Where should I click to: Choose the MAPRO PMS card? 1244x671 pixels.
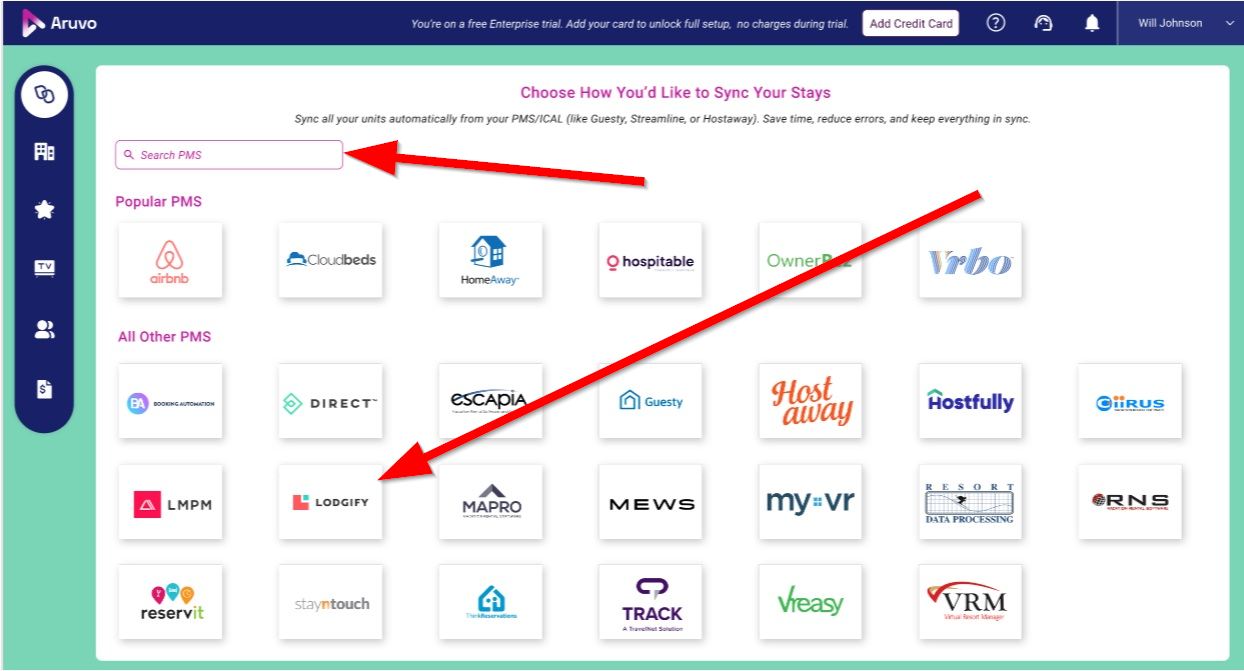(490, 502)
